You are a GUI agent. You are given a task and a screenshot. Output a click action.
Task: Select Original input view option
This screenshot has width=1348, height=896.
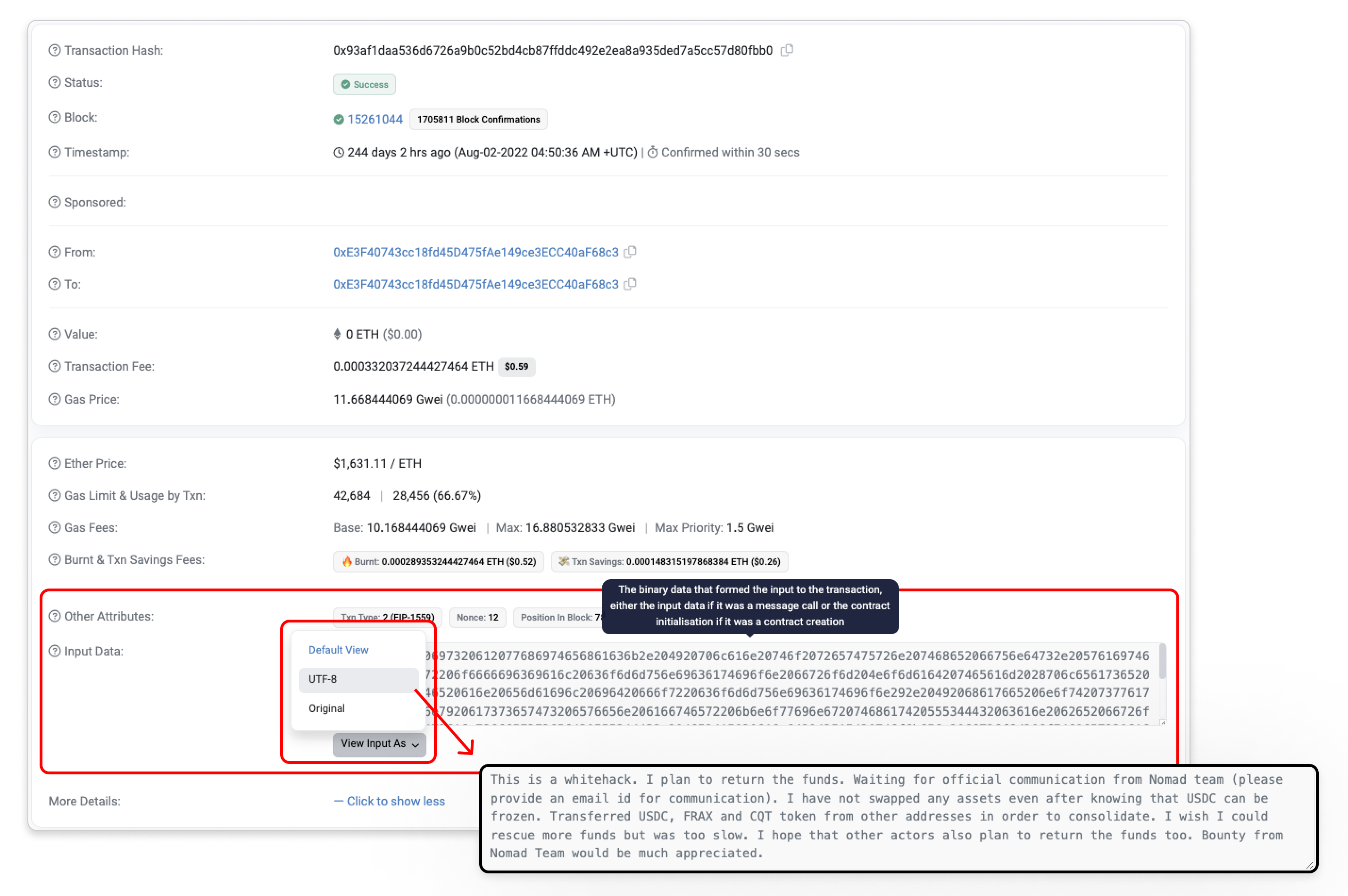pos(327,709)
